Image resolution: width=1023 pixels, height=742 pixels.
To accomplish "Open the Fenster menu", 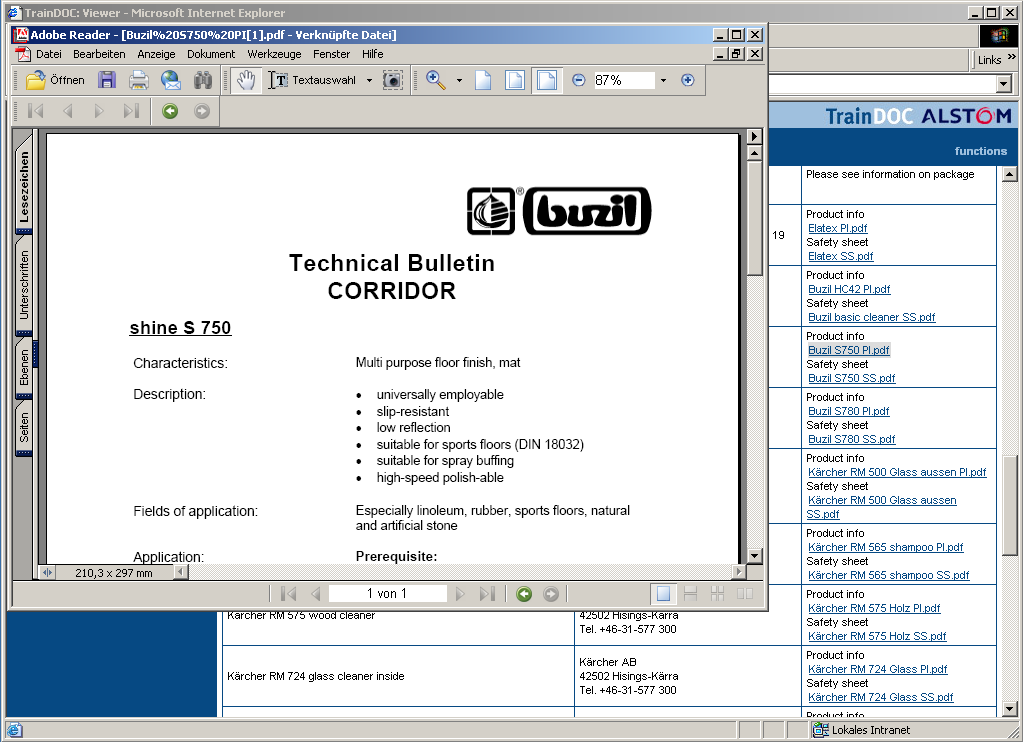I will coord(331,54).
